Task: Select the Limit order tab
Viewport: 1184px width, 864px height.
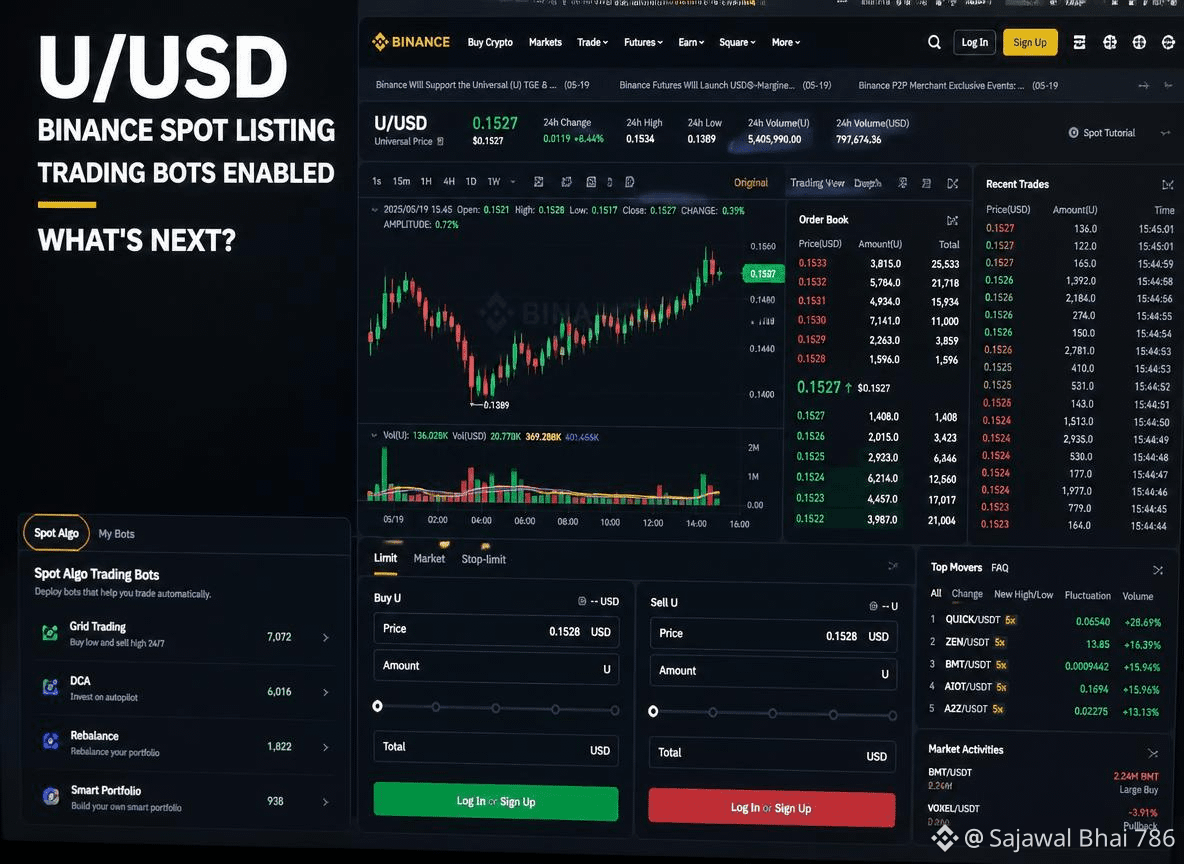Action: tap(385, 558)
